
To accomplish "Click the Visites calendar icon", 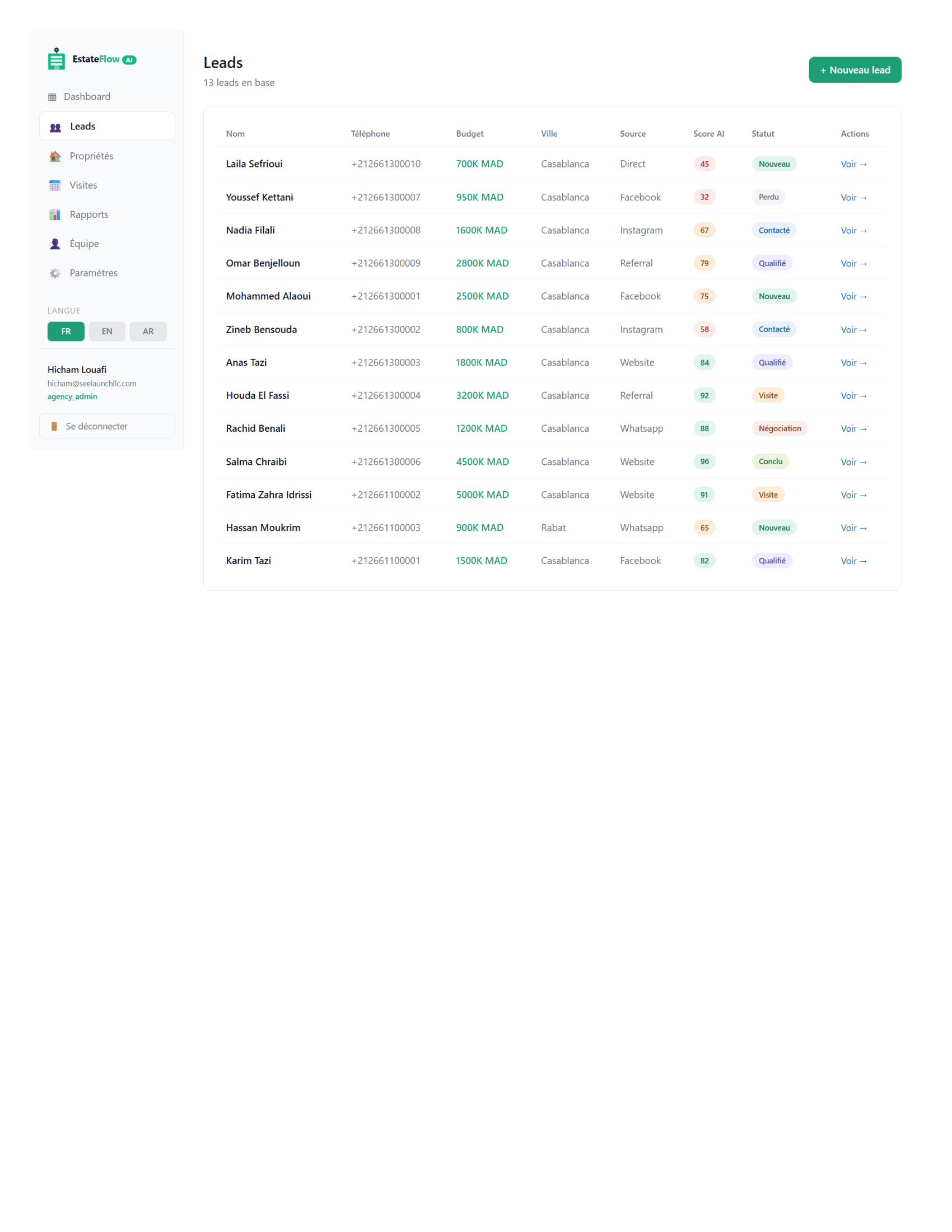I will point(55,185).
